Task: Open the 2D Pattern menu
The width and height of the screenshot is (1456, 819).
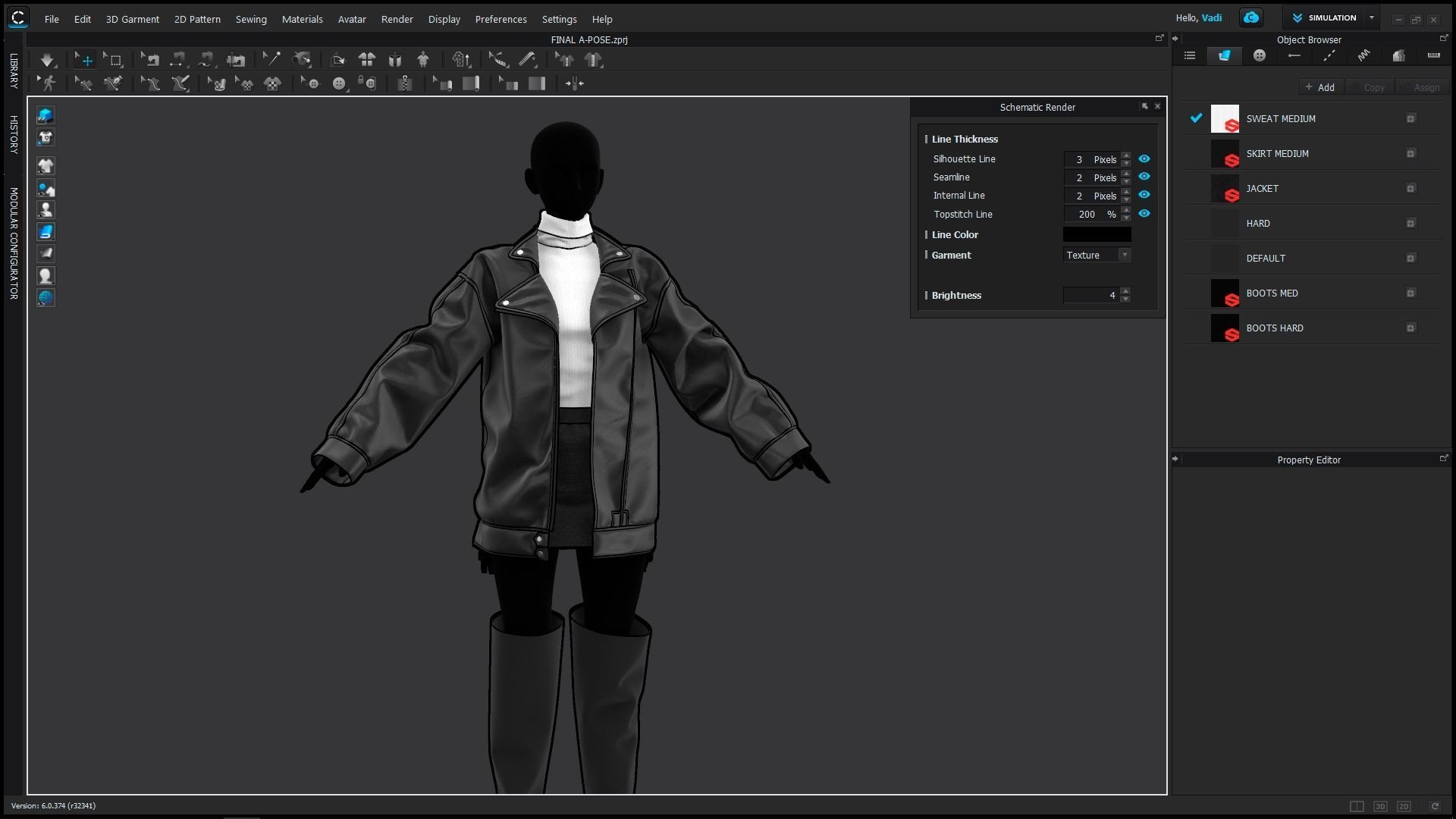Action: click(x=197, y=19)
